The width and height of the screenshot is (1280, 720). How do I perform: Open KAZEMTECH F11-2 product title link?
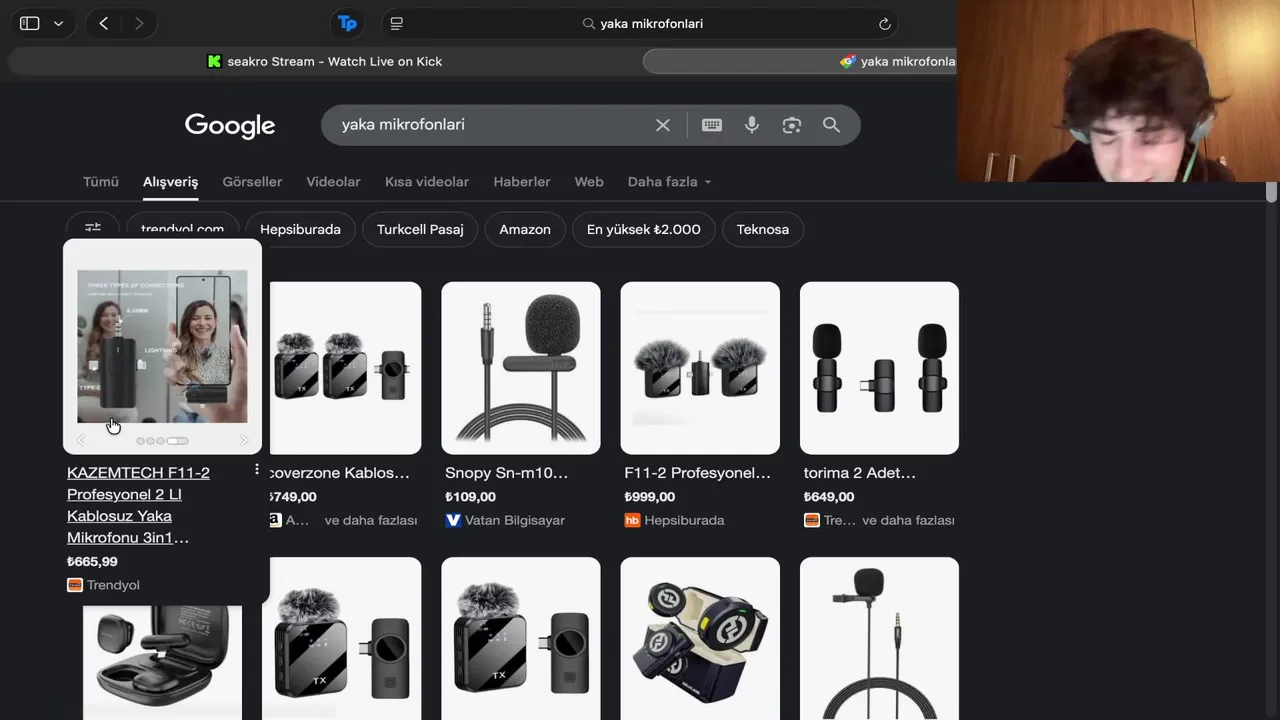(x=139, y=505)
